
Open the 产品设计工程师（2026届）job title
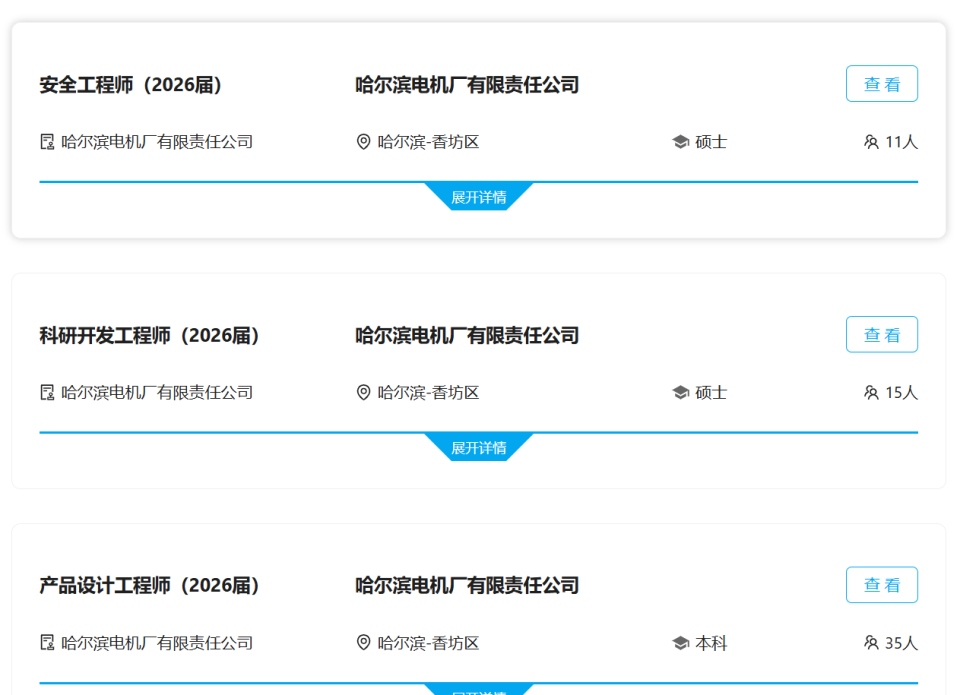(150, 585)
